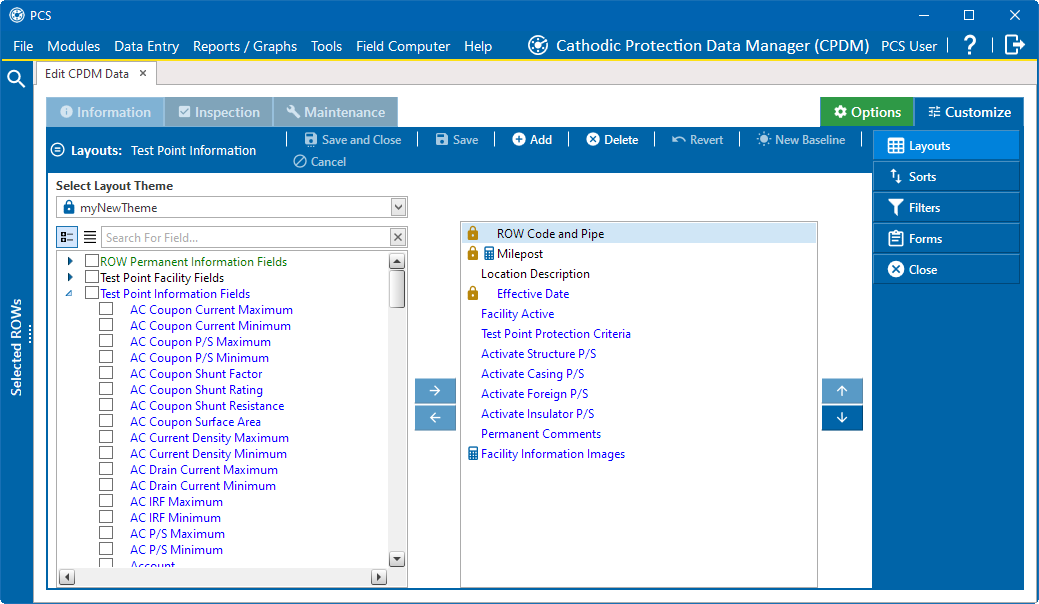Check AC Coupon Shunt Factor
The width and height of the screenshot is (1039, 604).
pyautogui.click(x=106, y=373)
